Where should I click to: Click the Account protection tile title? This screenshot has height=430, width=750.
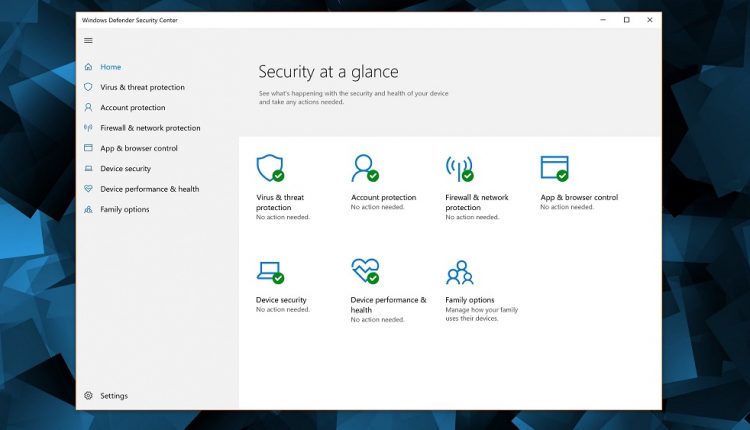tap(383, 197)
